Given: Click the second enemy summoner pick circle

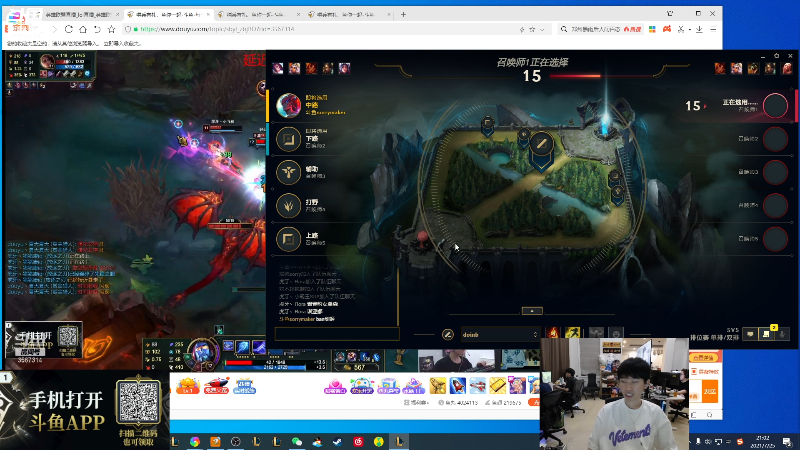Looking at the screenshot, I should (775, 139).
